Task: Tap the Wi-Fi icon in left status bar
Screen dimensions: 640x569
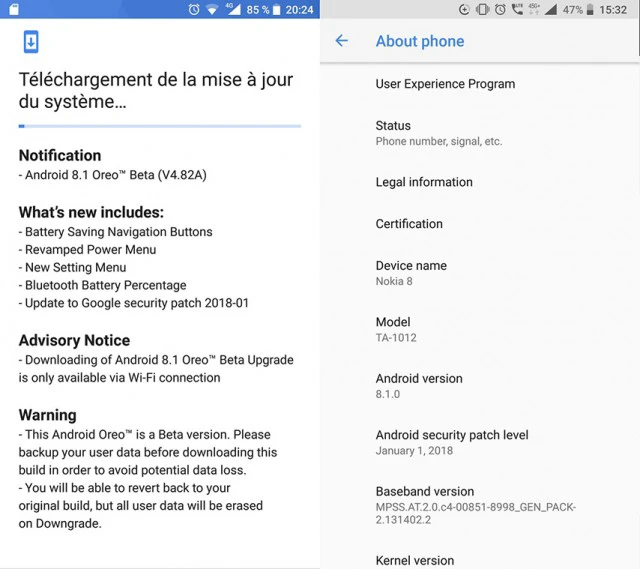Action: [212, 10]
